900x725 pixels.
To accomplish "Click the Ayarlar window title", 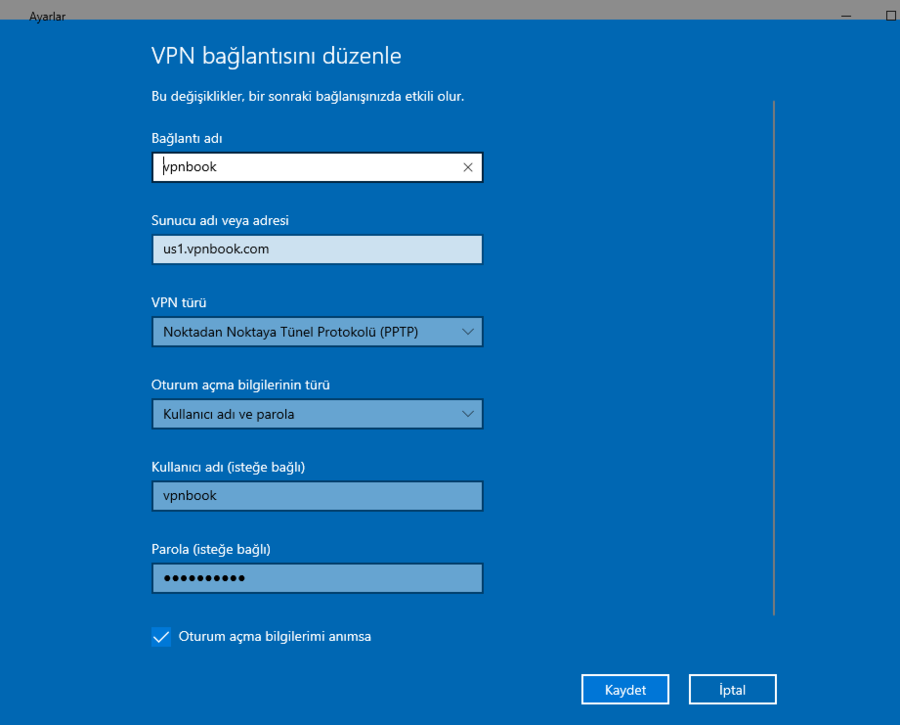I will pyautogui.click(x=47, y=17).
